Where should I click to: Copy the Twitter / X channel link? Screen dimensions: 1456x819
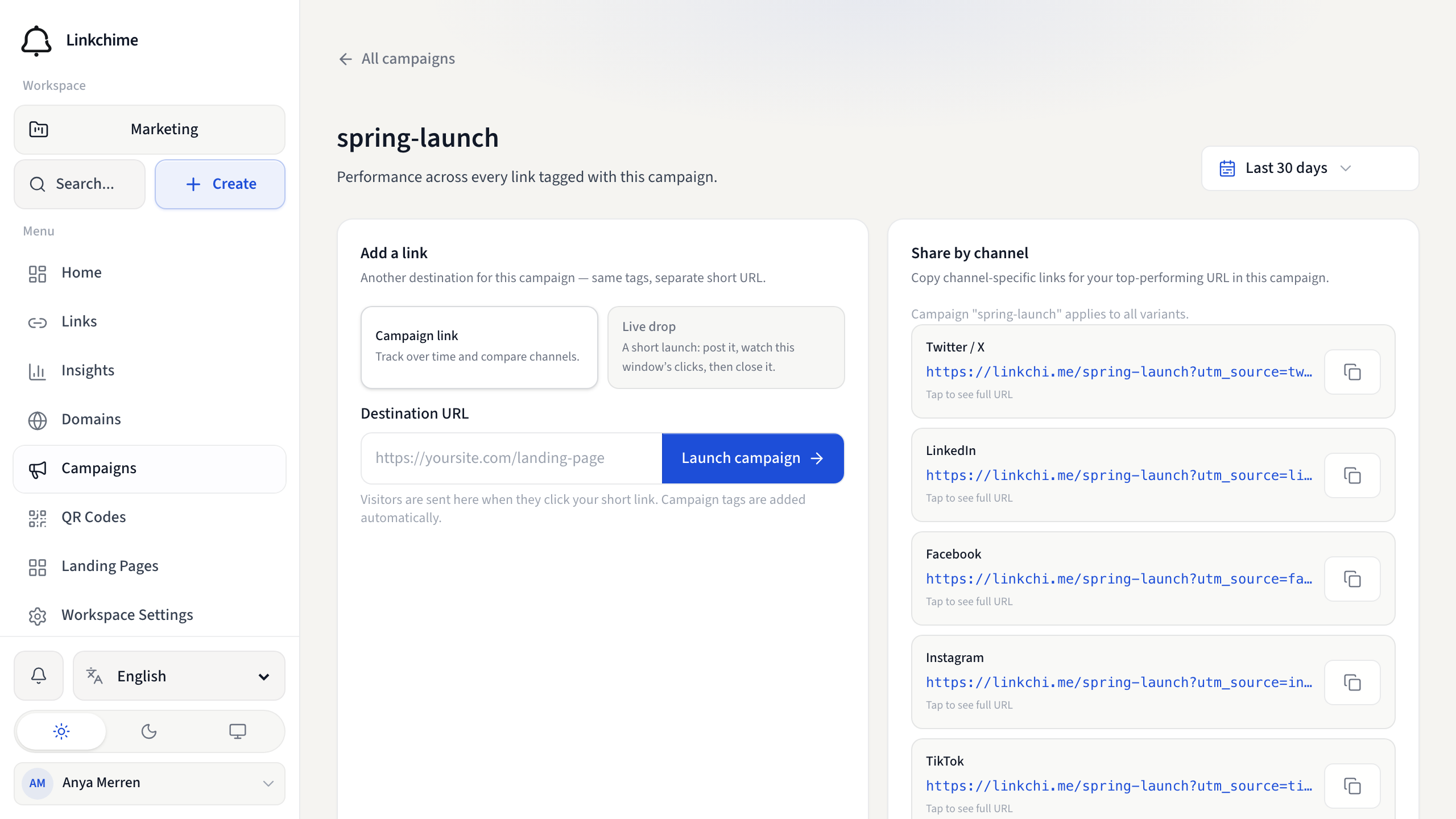[x=1352, y=372]
